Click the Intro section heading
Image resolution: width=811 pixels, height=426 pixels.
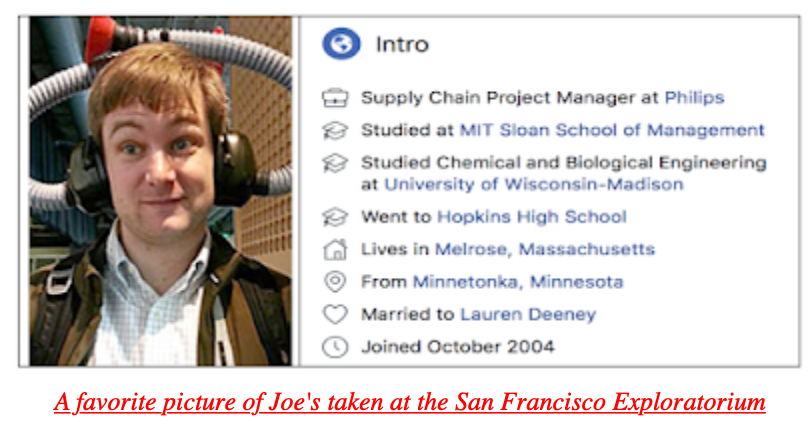(402, 45)
